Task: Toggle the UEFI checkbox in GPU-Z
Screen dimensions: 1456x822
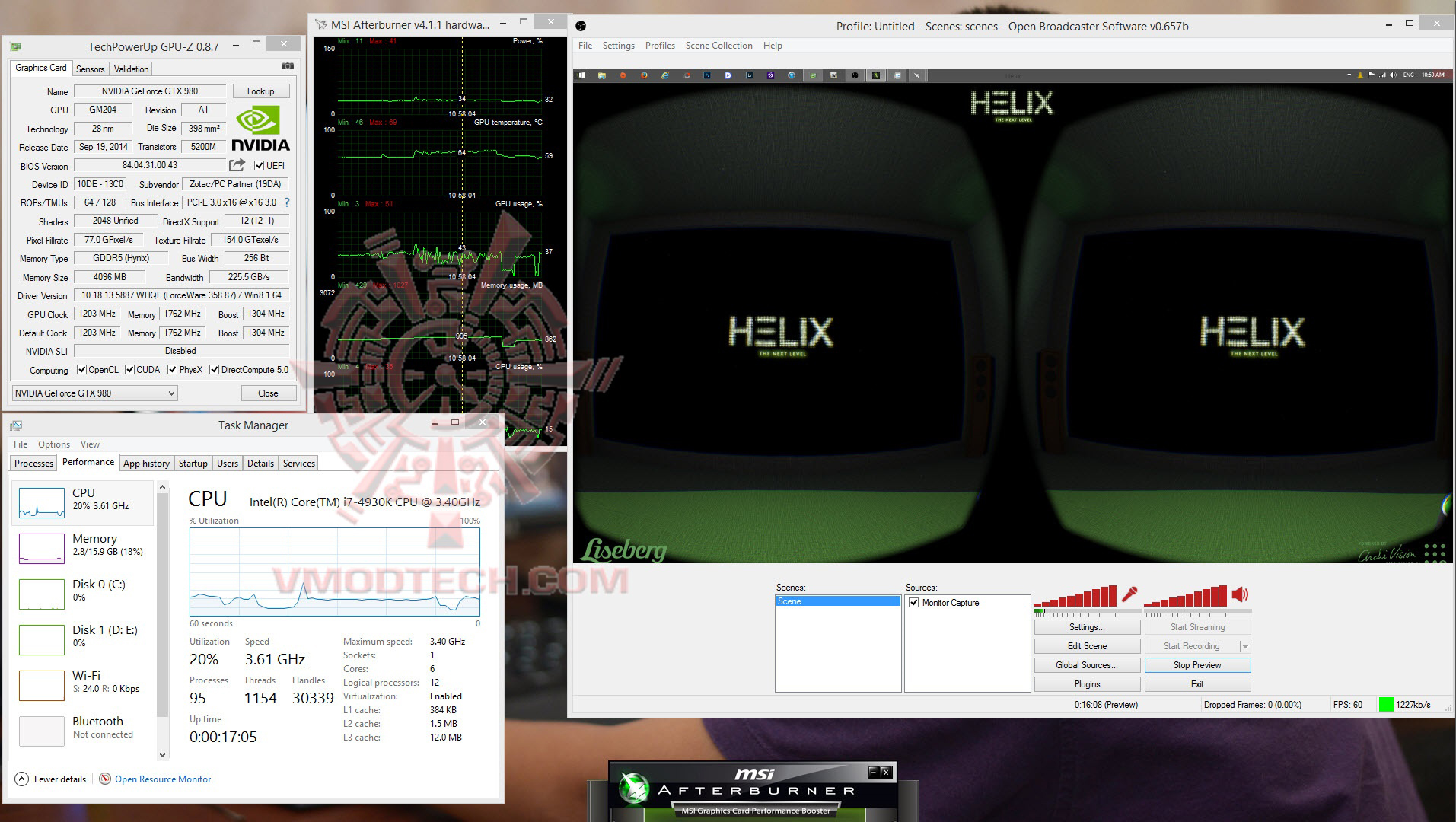Action: coord(260,165)
